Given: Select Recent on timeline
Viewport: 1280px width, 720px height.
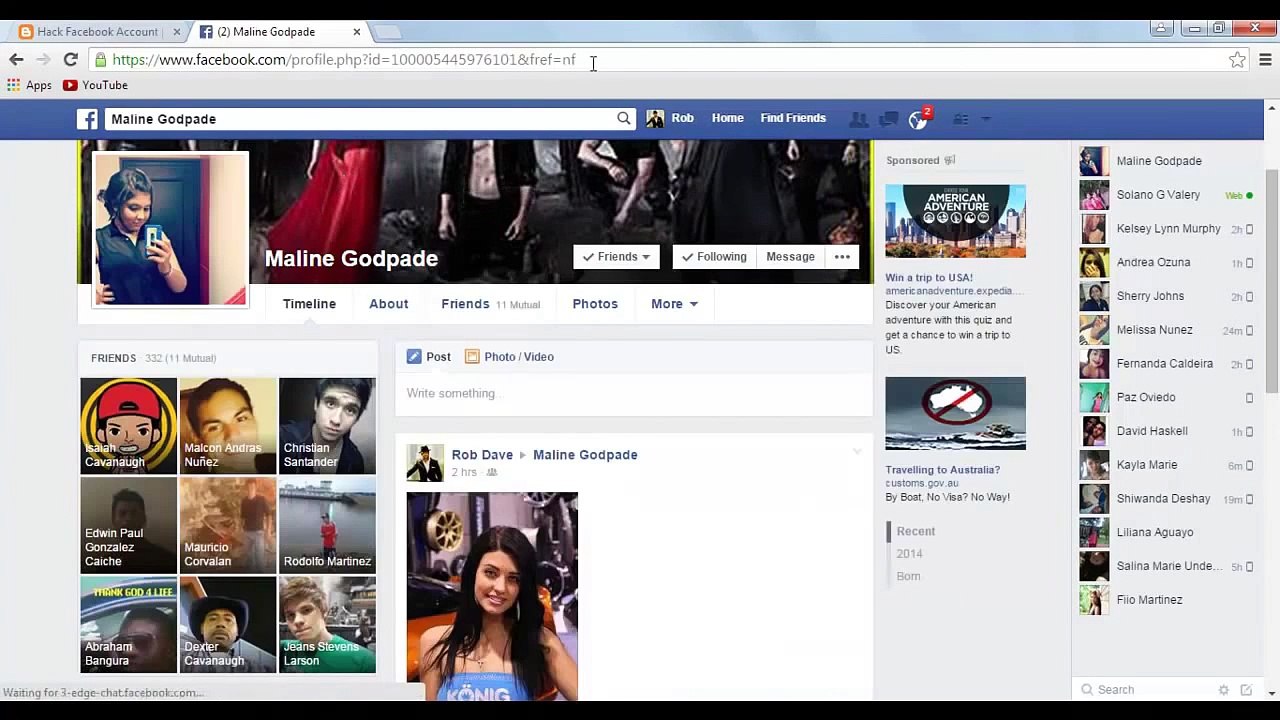Looking at the screenshot, I should [915, 531].
